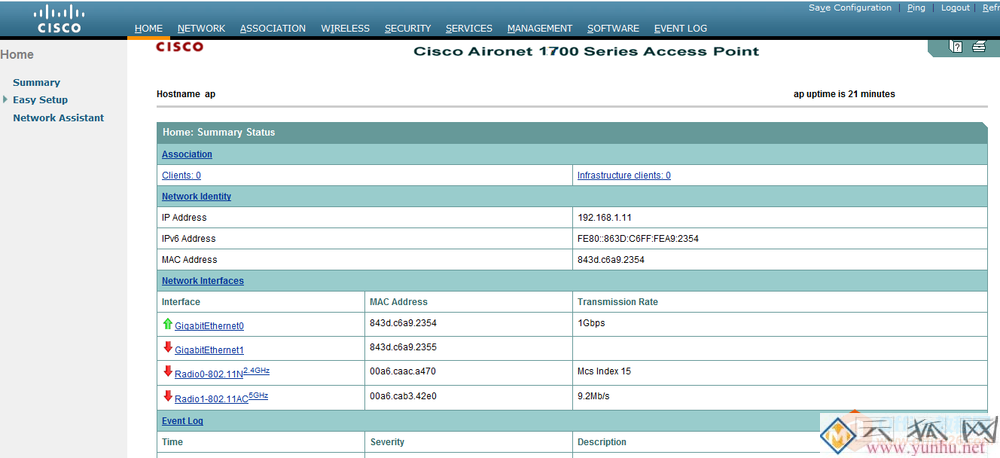Viewport: 1000px width, 458px height.
Task: Click the Logout link
Action: (955, 8)
